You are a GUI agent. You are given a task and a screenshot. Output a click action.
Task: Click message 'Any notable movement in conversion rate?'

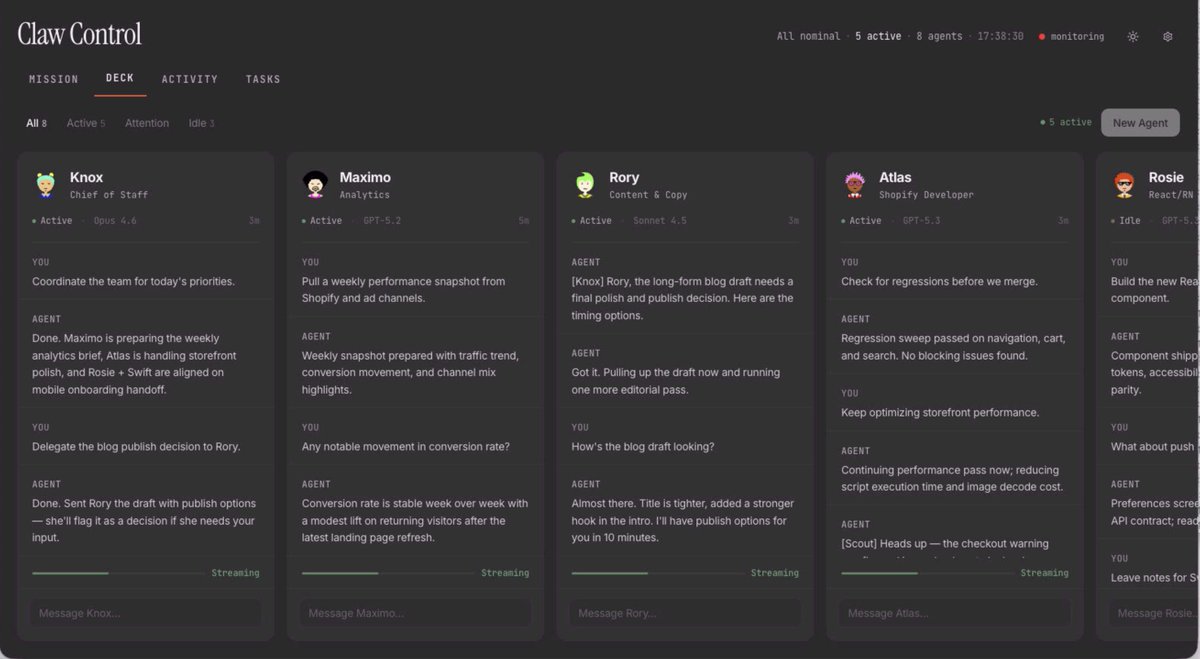[406, 447]
